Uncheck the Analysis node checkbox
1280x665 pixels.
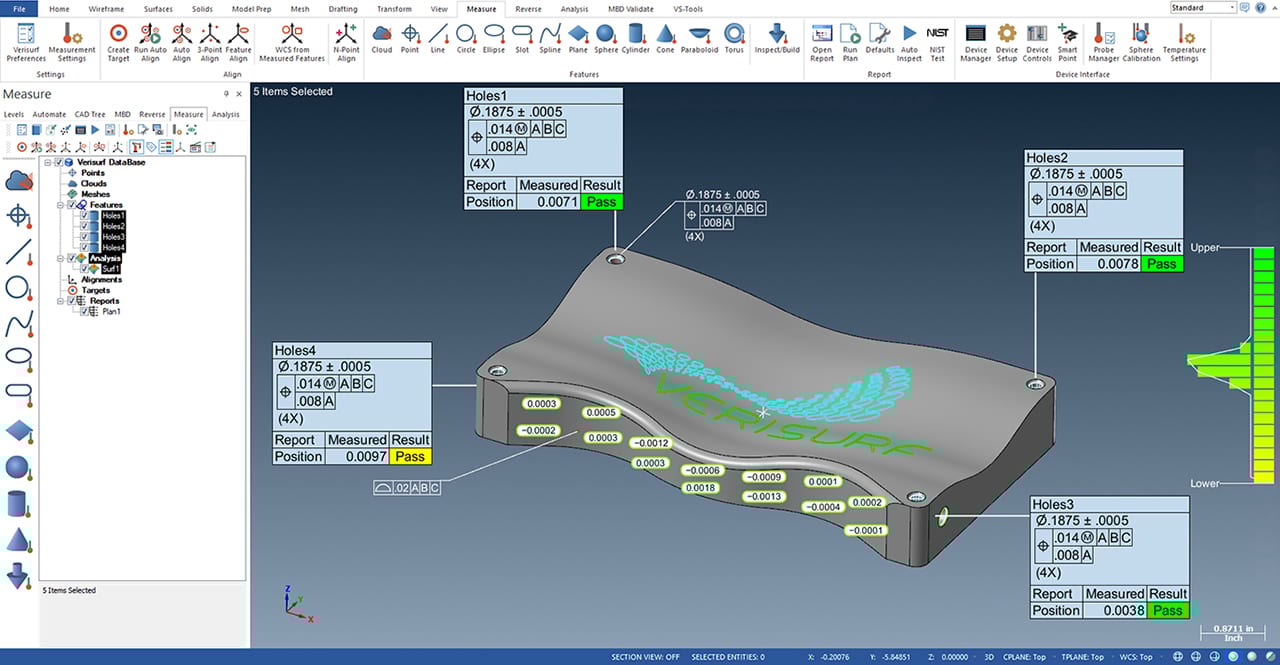71,258
